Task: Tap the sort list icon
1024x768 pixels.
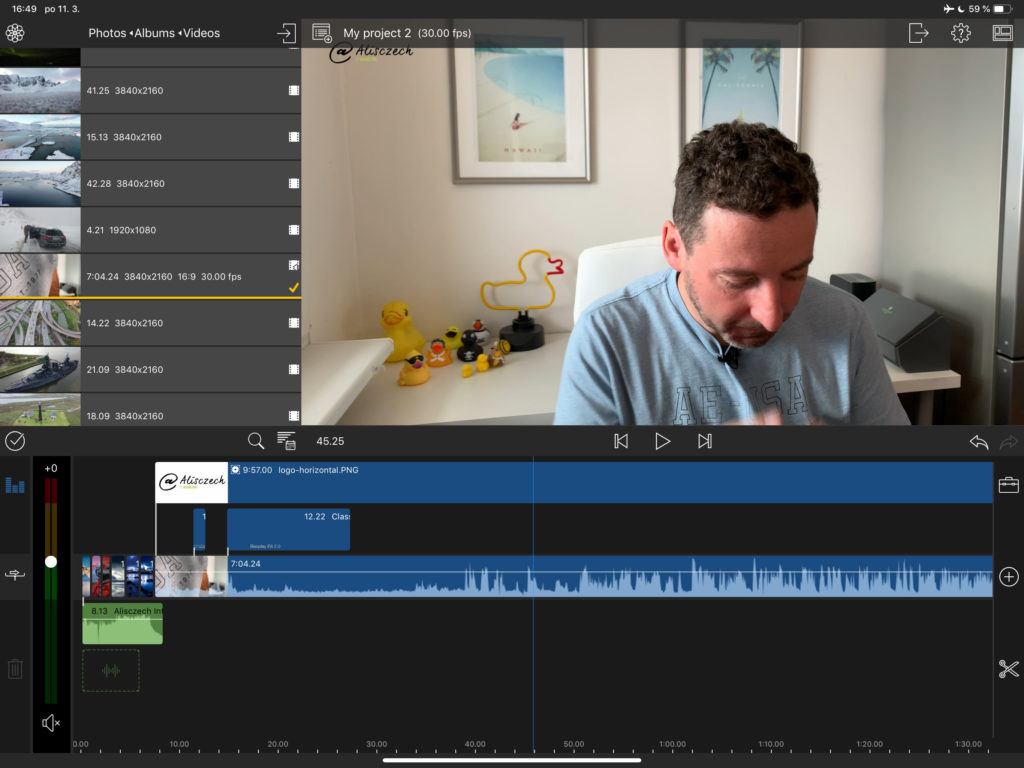Action: (x=286, y=441)
